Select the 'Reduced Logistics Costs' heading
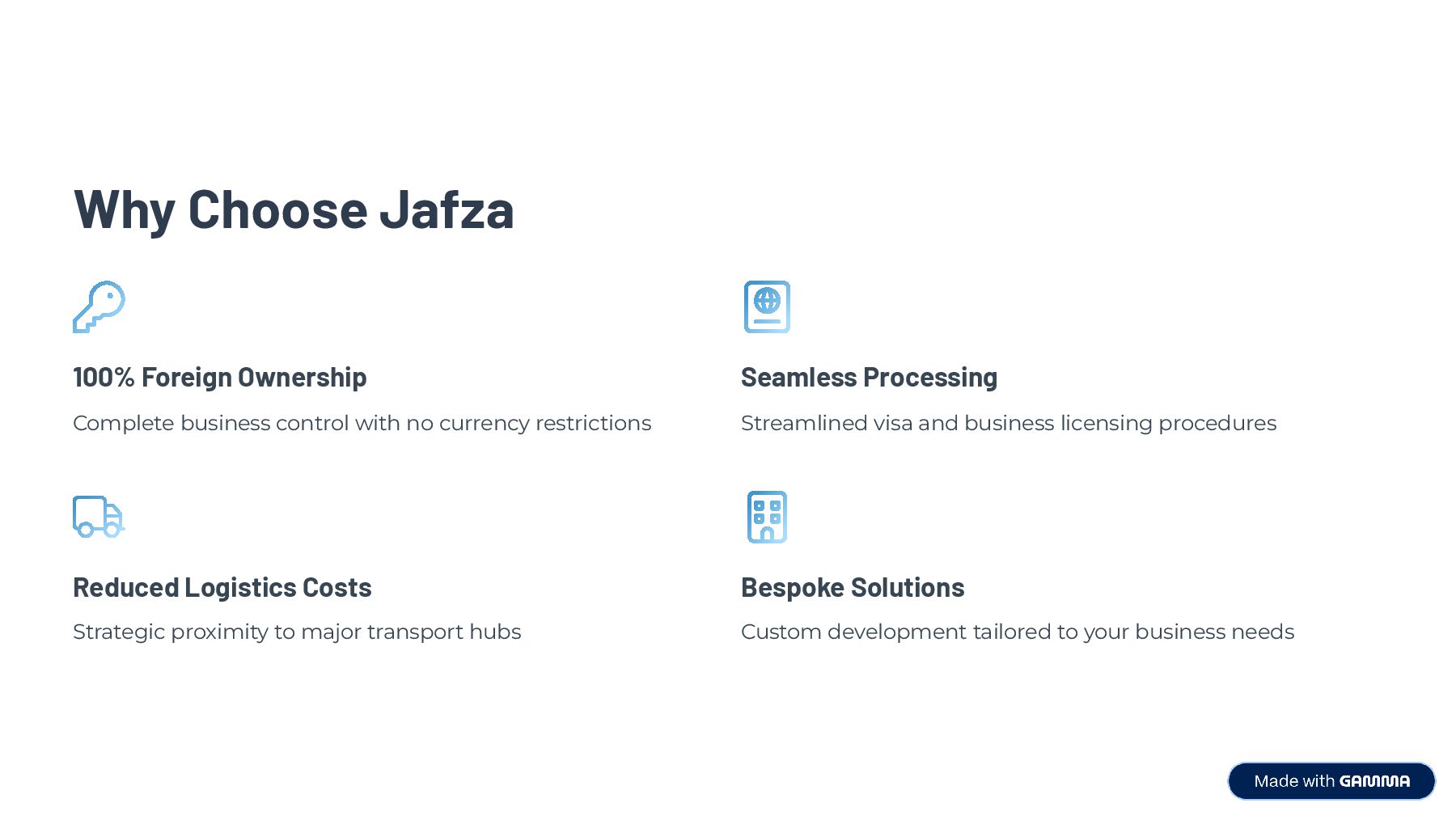The height and width of the screenshot is (820, 1456). [222, 587]
